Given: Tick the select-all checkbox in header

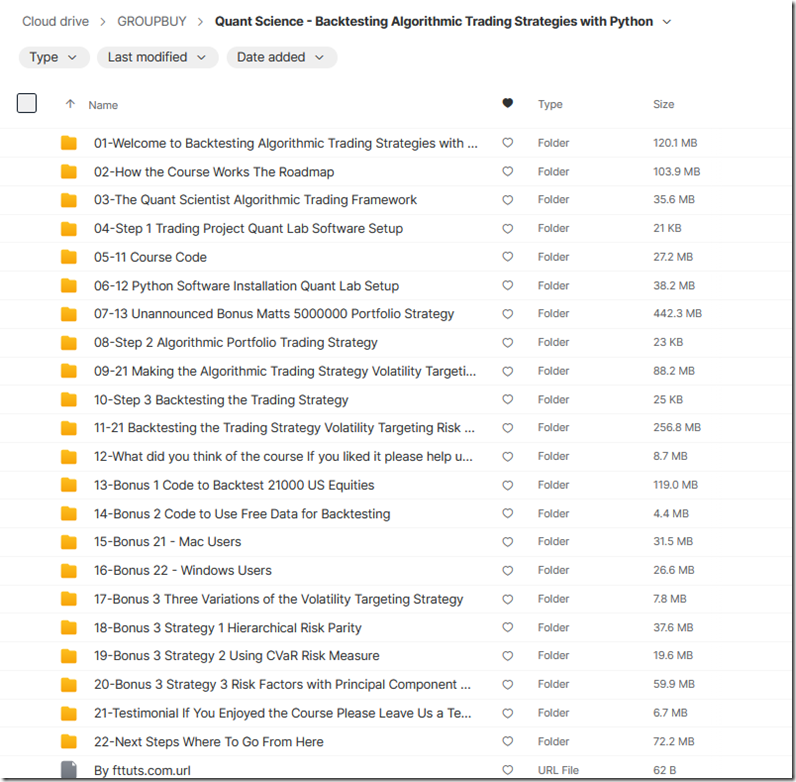Looking at the screenshot, I should click(27, 103).
